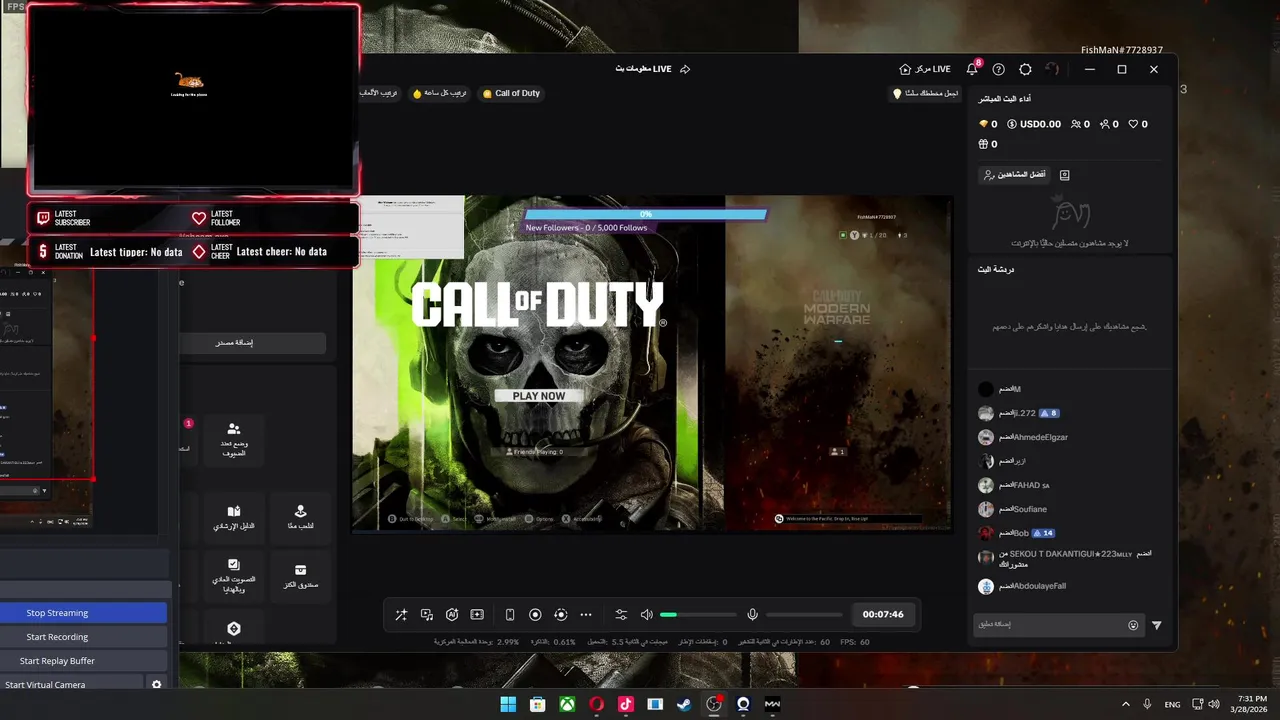Open the settings gear in TikTok Live Studio
The image size is (1280, 720).
pos(1025,69)
